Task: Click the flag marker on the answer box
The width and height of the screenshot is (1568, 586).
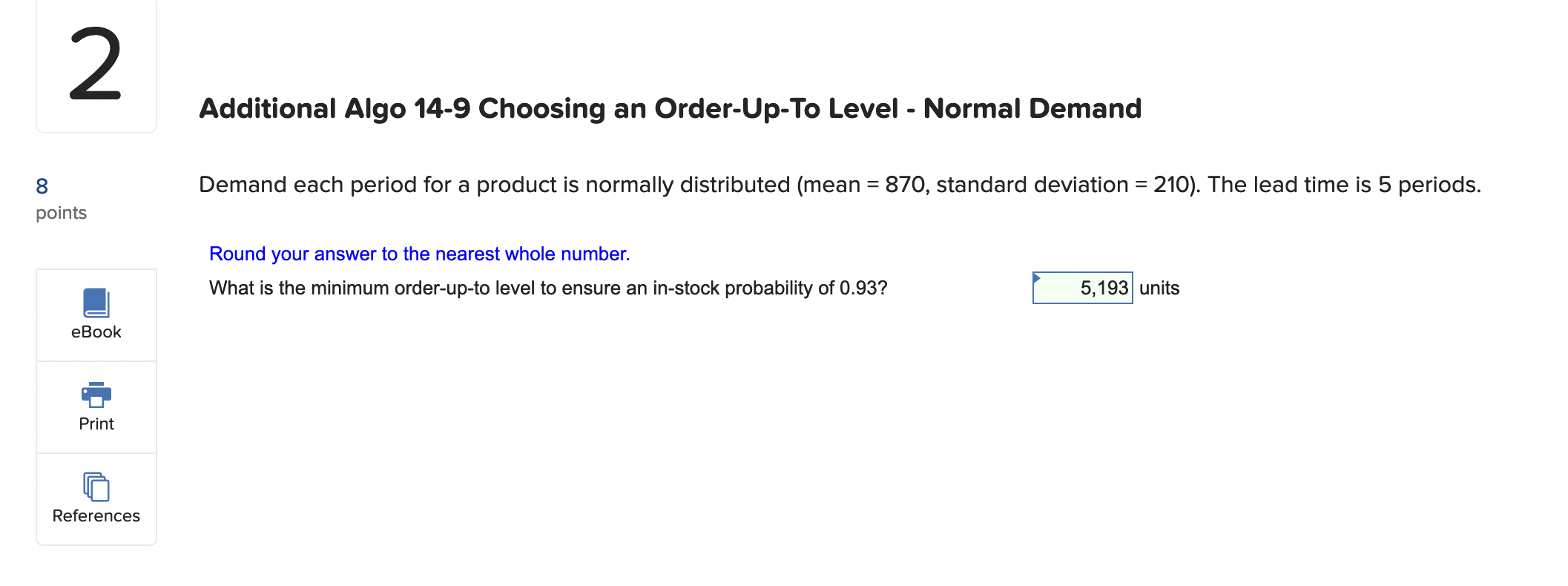Action: [x=1037, y=278]
